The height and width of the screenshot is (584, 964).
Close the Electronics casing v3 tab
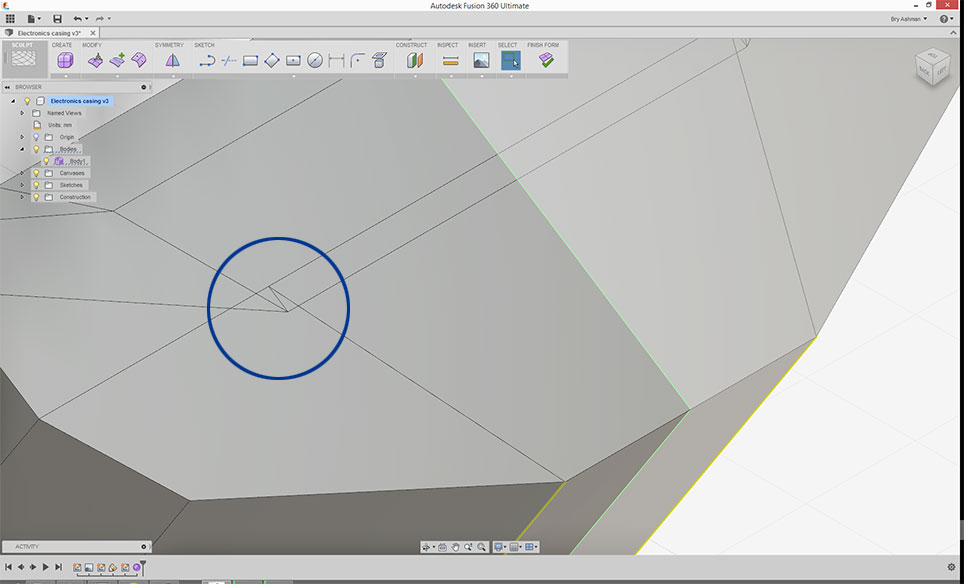pos(93,33)
